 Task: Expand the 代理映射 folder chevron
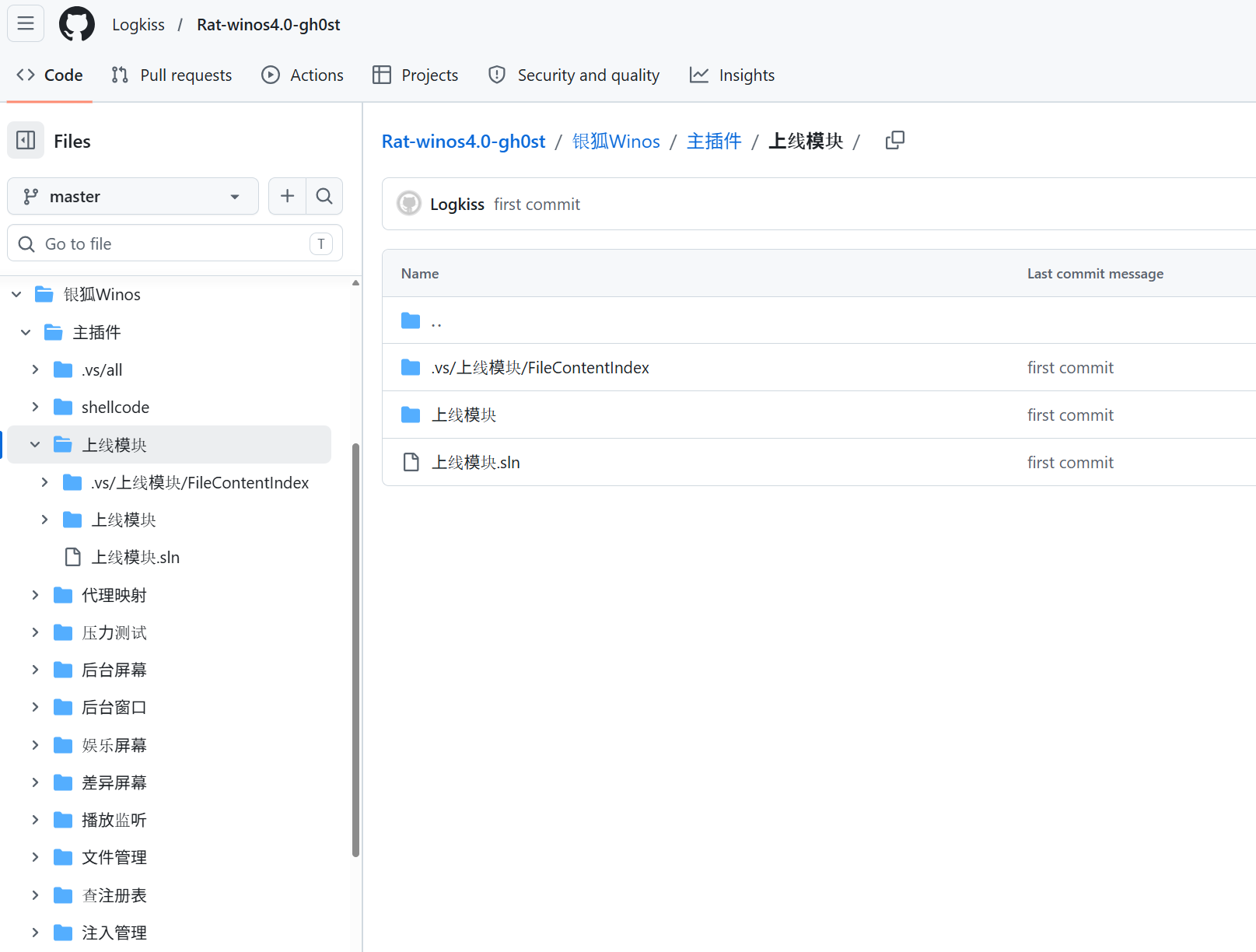[35, 595]
